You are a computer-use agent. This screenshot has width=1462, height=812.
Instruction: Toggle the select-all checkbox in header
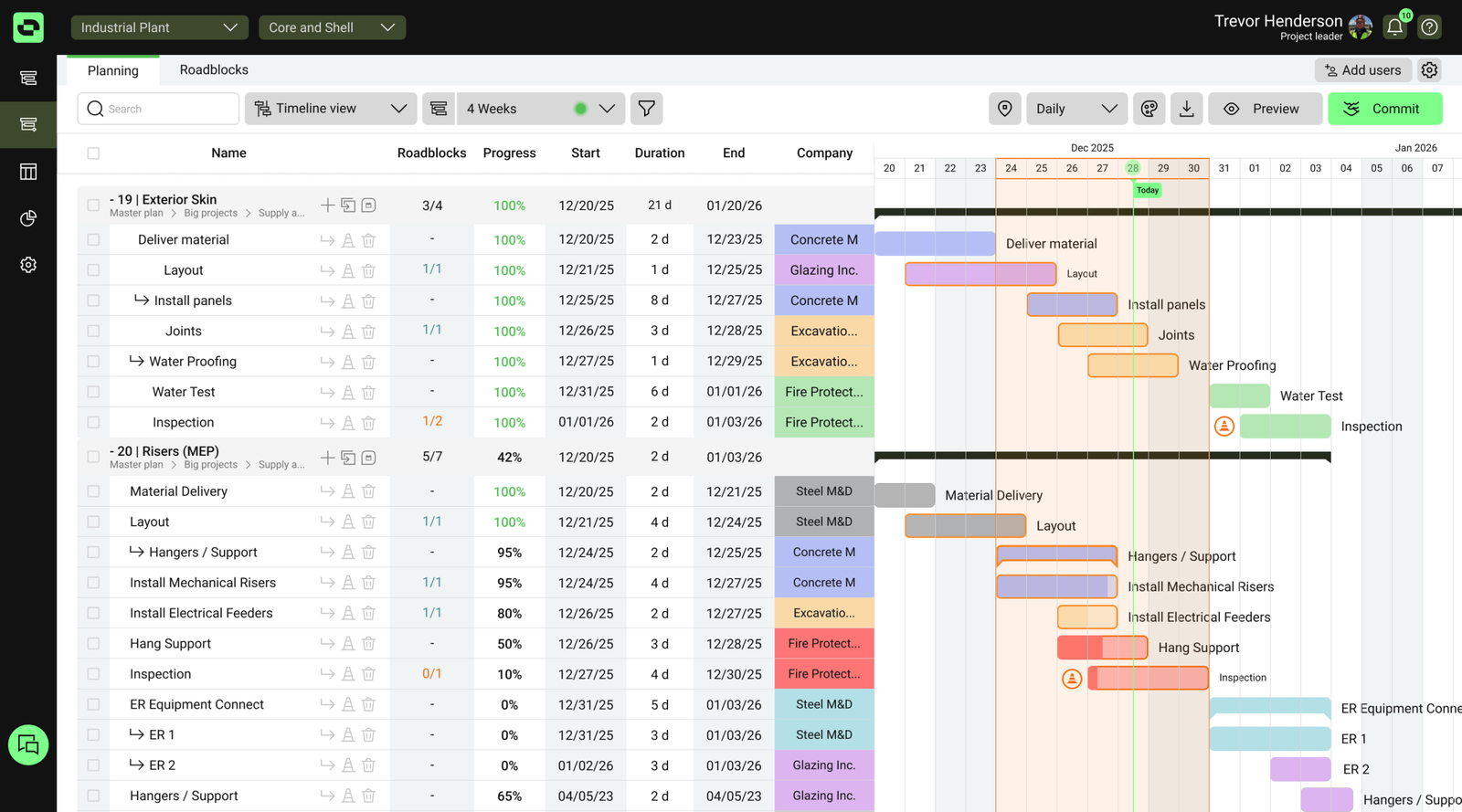[93, 153]
